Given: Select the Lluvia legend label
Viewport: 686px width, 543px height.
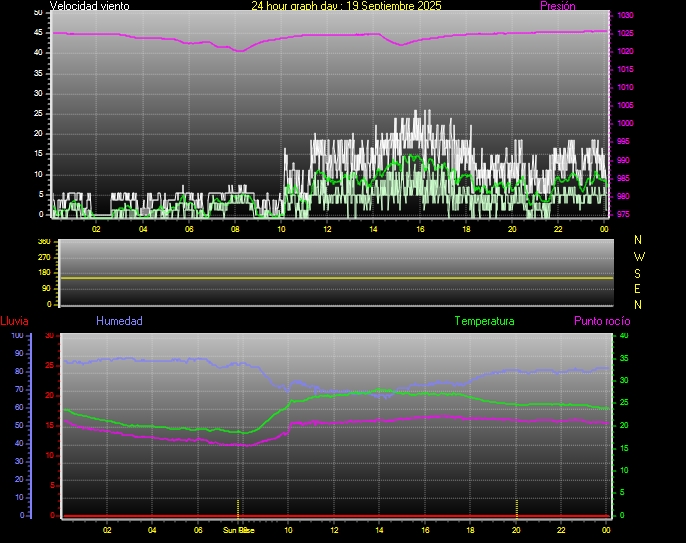Looking at the screenshot, I should click(x=14, y=321).
